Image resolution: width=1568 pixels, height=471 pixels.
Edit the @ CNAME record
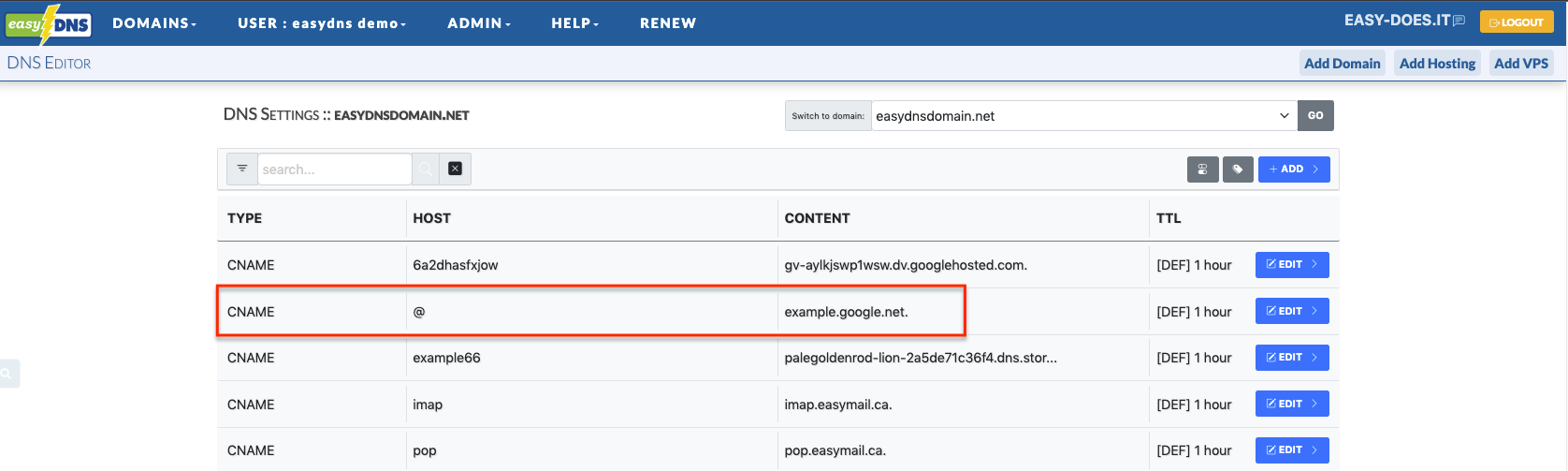(1291, 311)
